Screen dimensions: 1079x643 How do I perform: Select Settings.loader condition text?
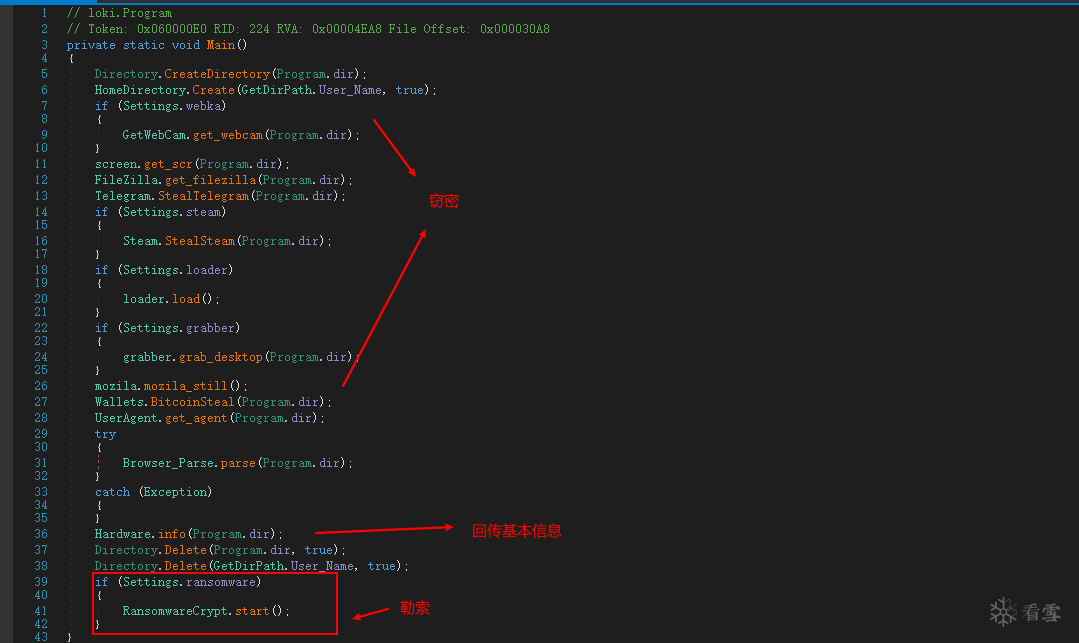[x=175, y=269]
